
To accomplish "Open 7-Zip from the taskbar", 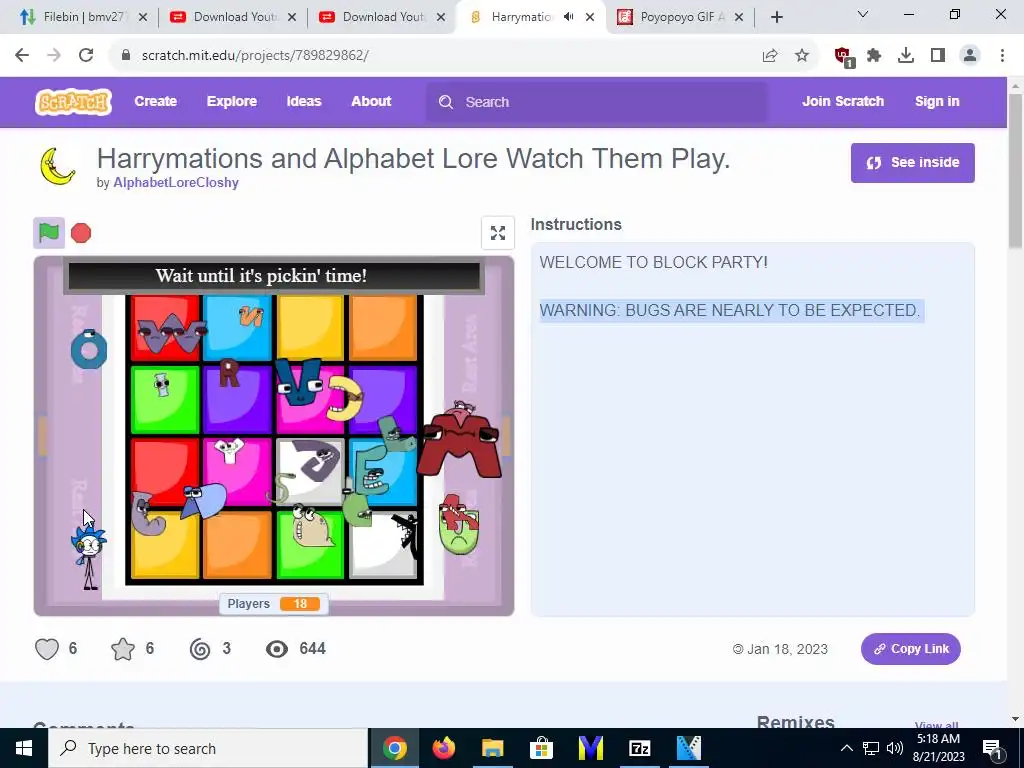I will tap(639, 748).
